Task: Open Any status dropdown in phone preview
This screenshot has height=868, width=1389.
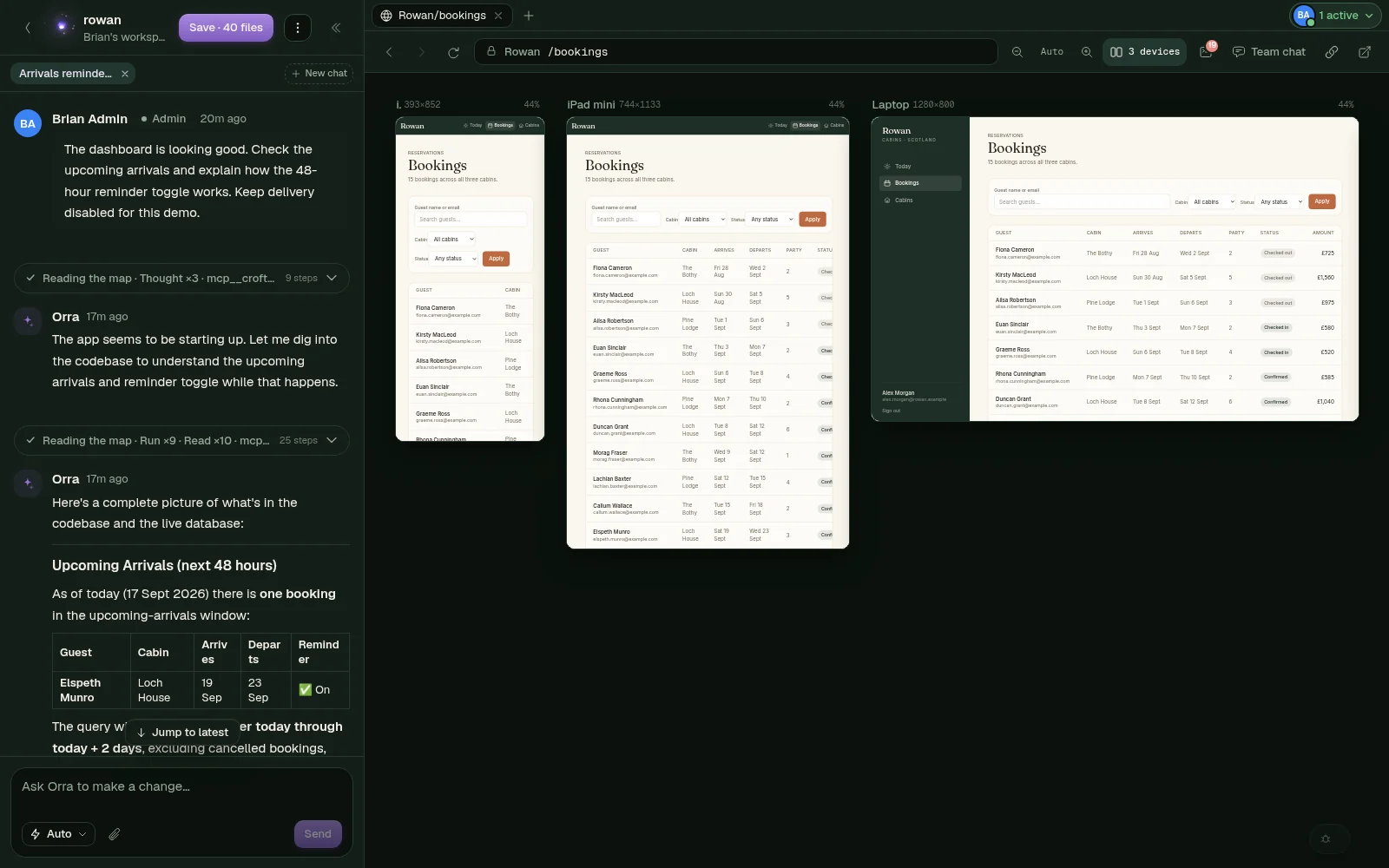Action: coord(455,259)
